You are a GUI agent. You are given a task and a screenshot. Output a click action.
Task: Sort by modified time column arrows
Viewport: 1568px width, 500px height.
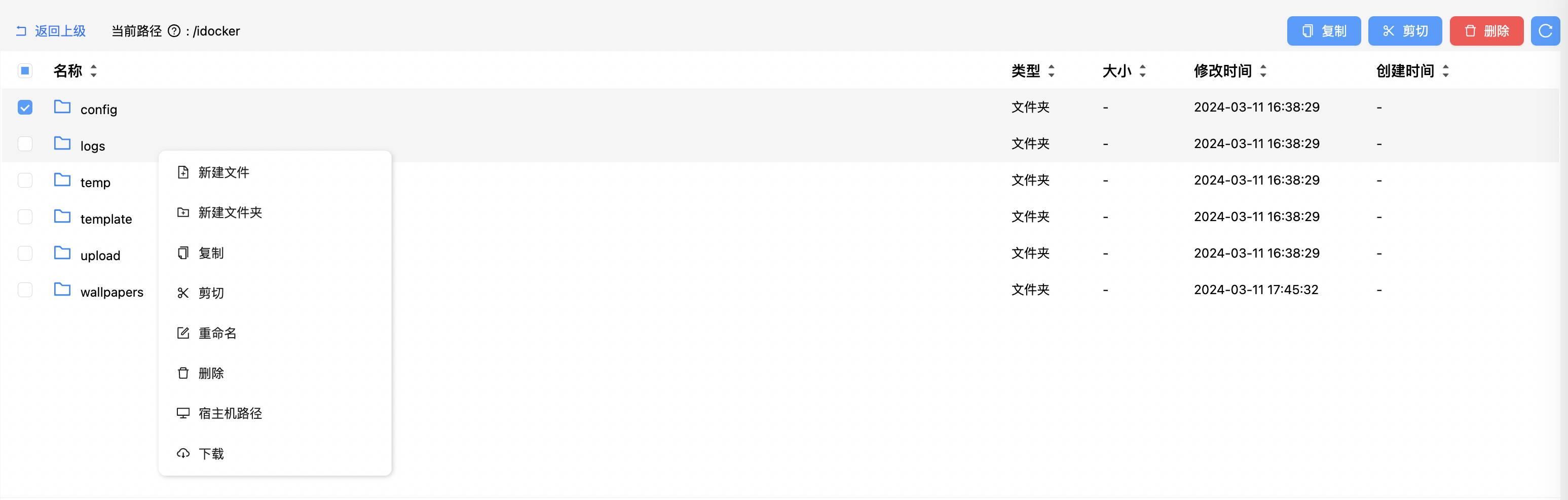pos(1263,70)
